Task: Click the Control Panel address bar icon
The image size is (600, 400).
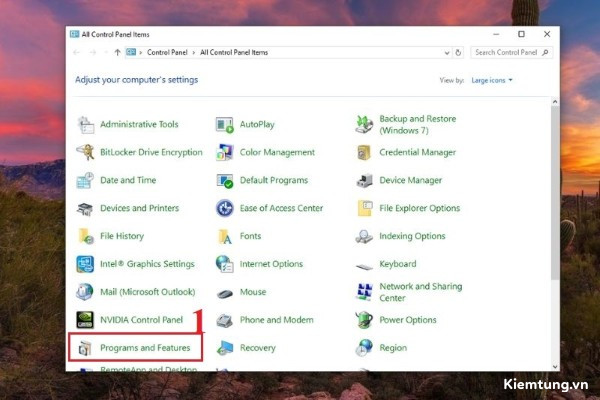Action: (x=131, y=52)
